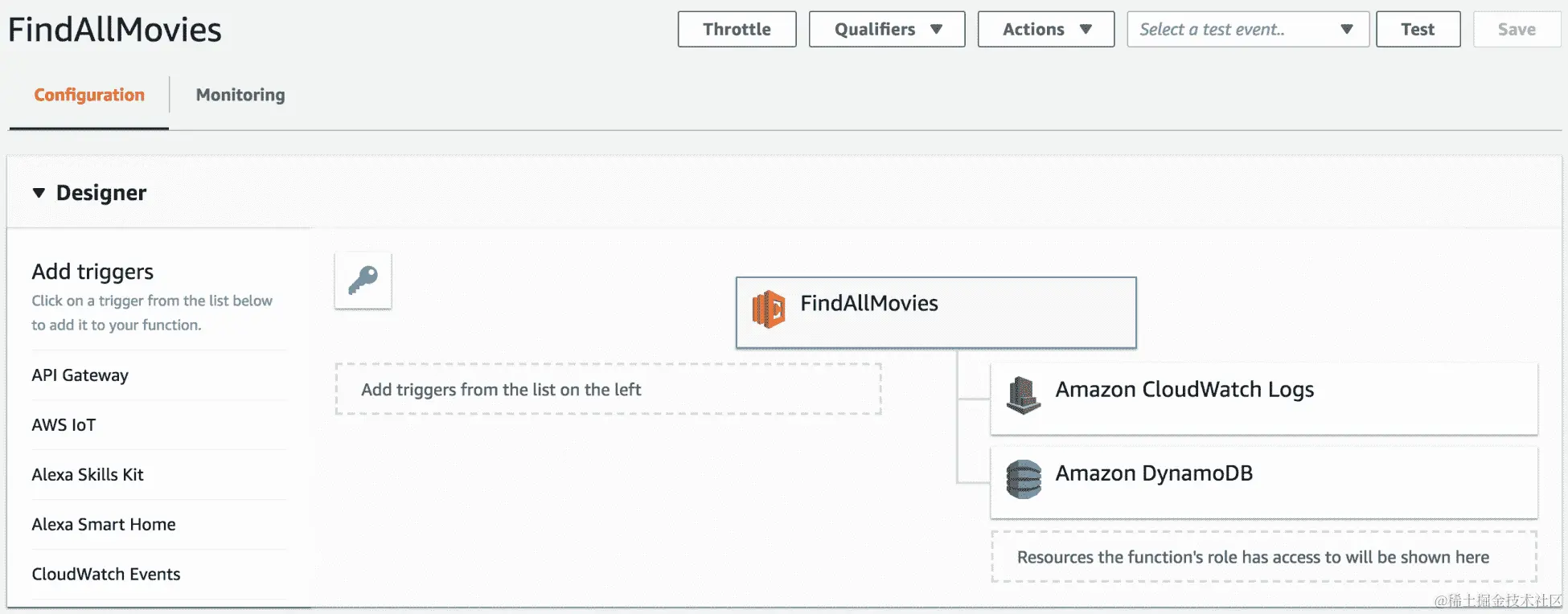Add the AWS IoT trigger
This screenshot has width=1568, height=614.
64,425
